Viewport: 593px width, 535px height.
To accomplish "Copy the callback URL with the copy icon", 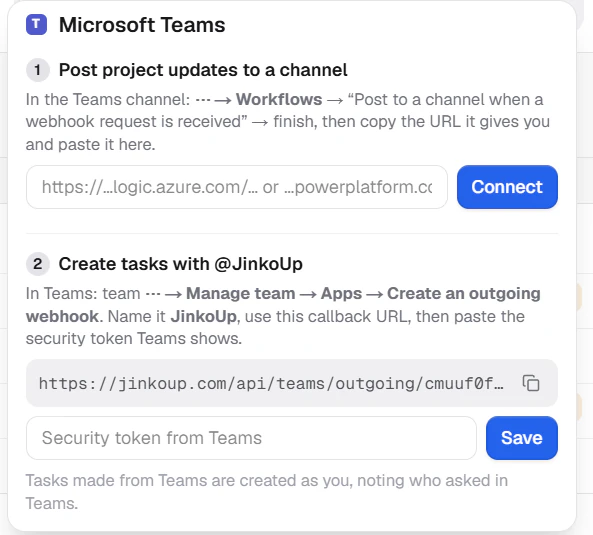I will pos(531,383).
